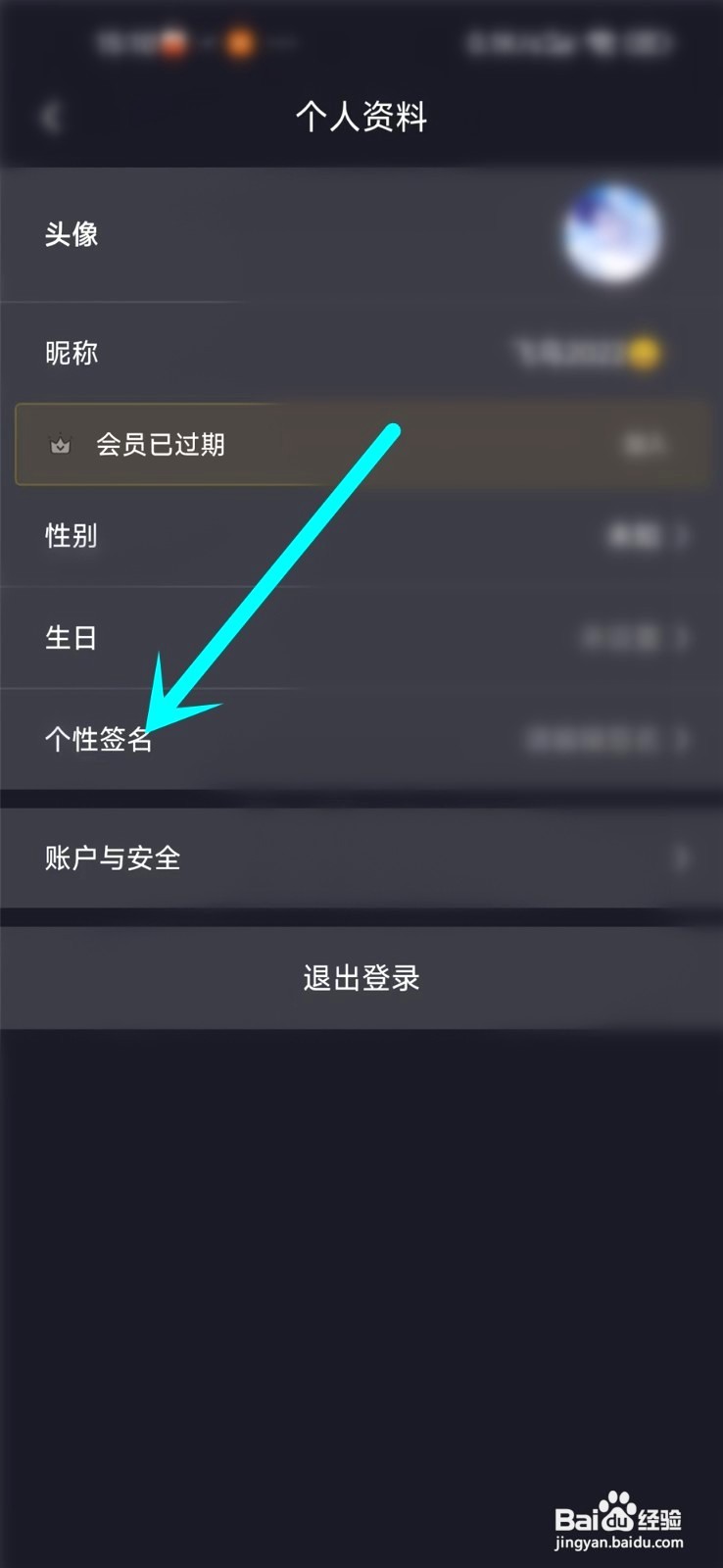Viewport: 723px width, 1568px height.
Task: Tap the back arrow icon
Action: [51, 118]
